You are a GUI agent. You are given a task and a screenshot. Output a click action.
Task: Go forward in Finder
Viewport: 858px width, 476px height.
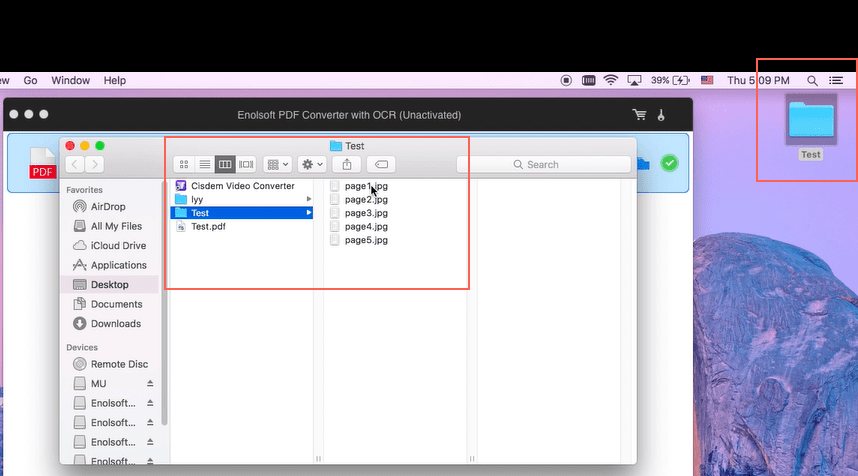point(94,164)
